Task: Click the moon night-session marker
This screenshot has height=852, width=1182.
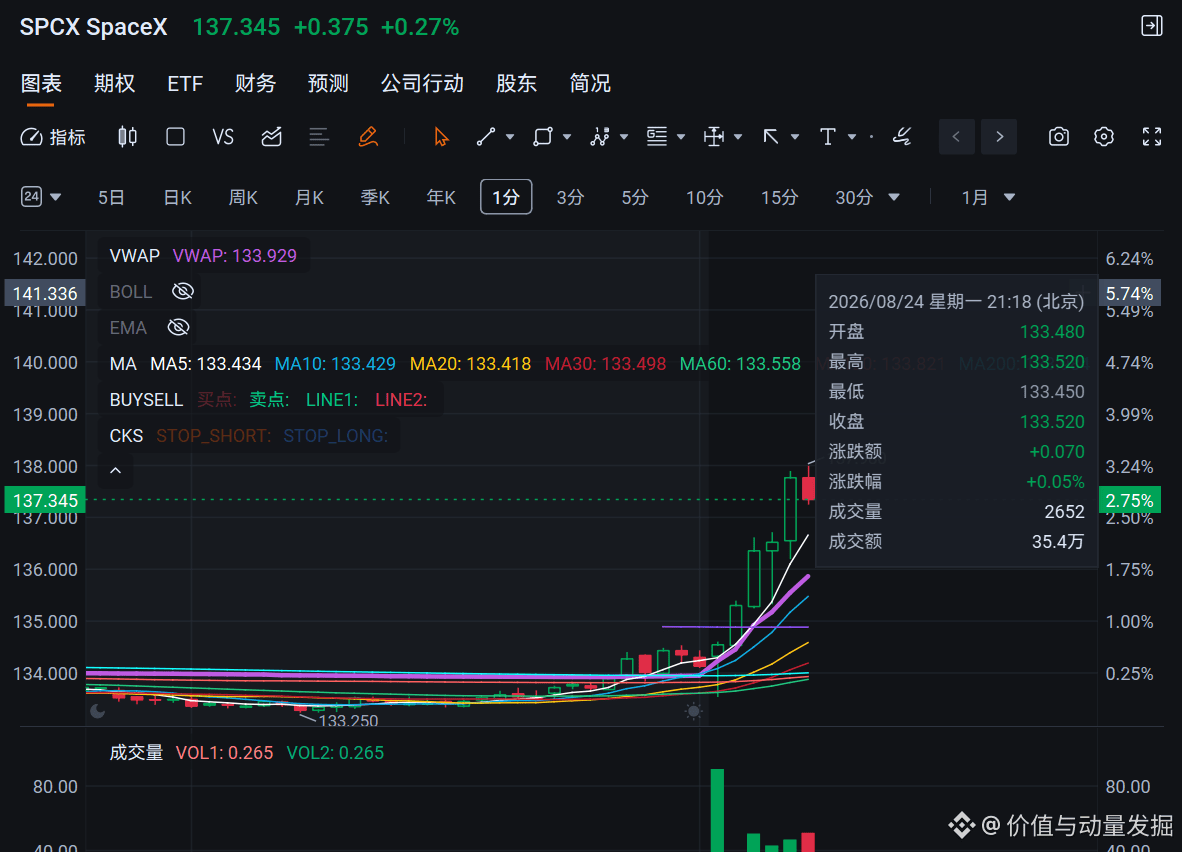Action: pos(97,711)
